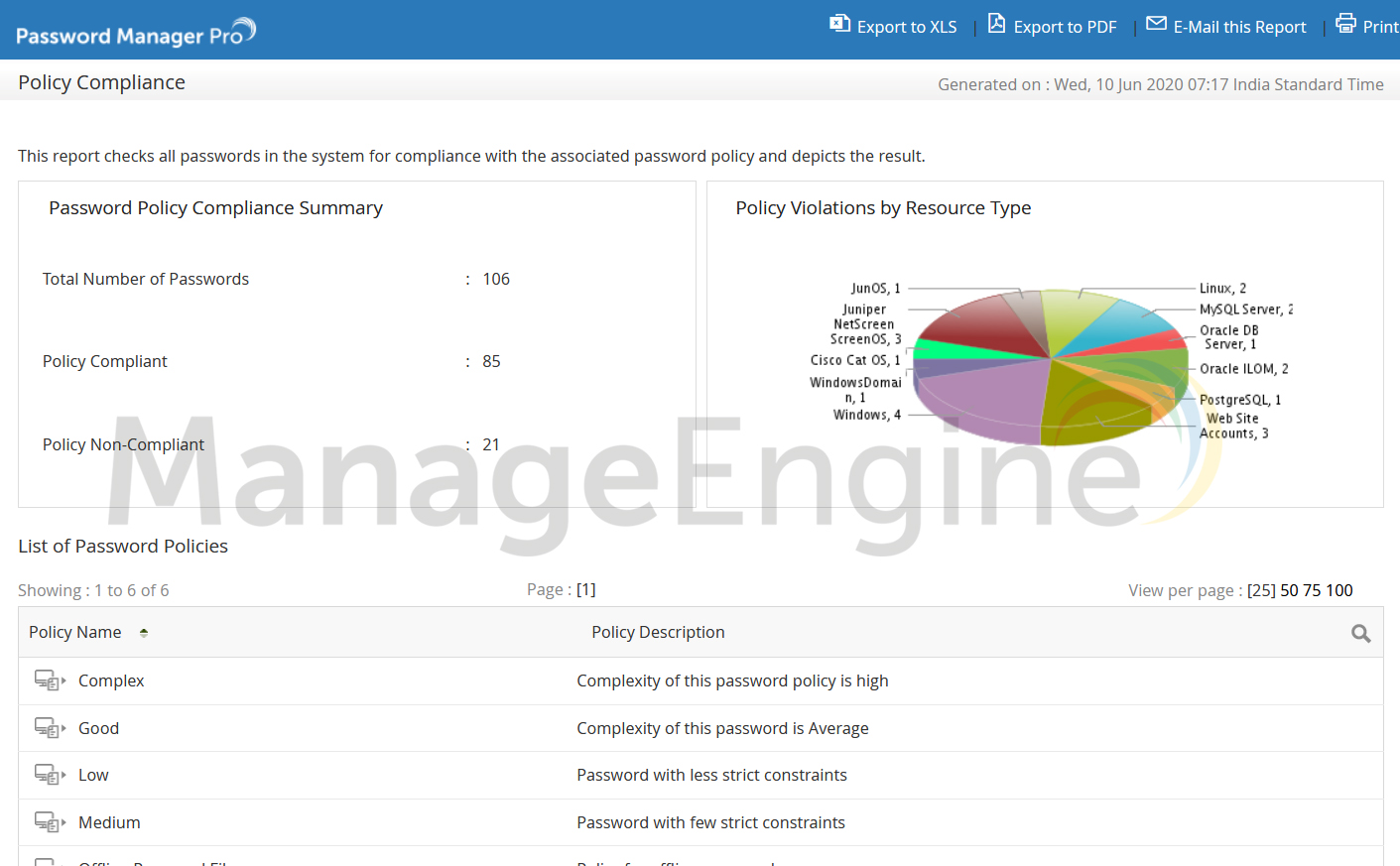The width and height of the screenshot is (1400, 866).
Task: Click description 'Complexity of this password is Average'
Action: [722, 728]
